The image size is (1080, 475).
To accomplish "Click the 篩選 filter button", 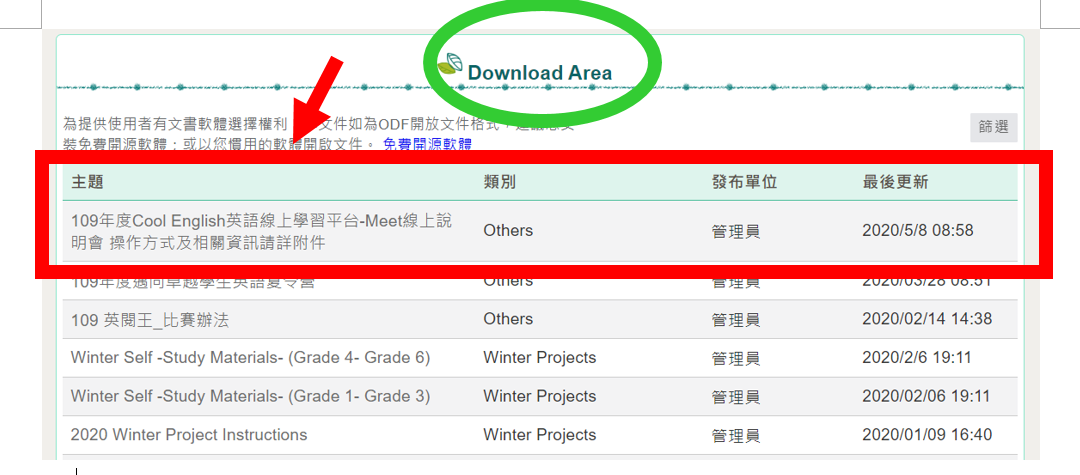I will (x=993, y=127).
